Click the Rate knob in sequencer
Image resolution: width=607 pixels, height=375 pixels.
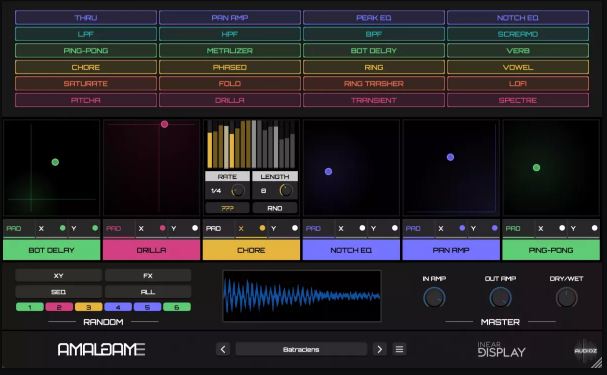pos(238,190)
